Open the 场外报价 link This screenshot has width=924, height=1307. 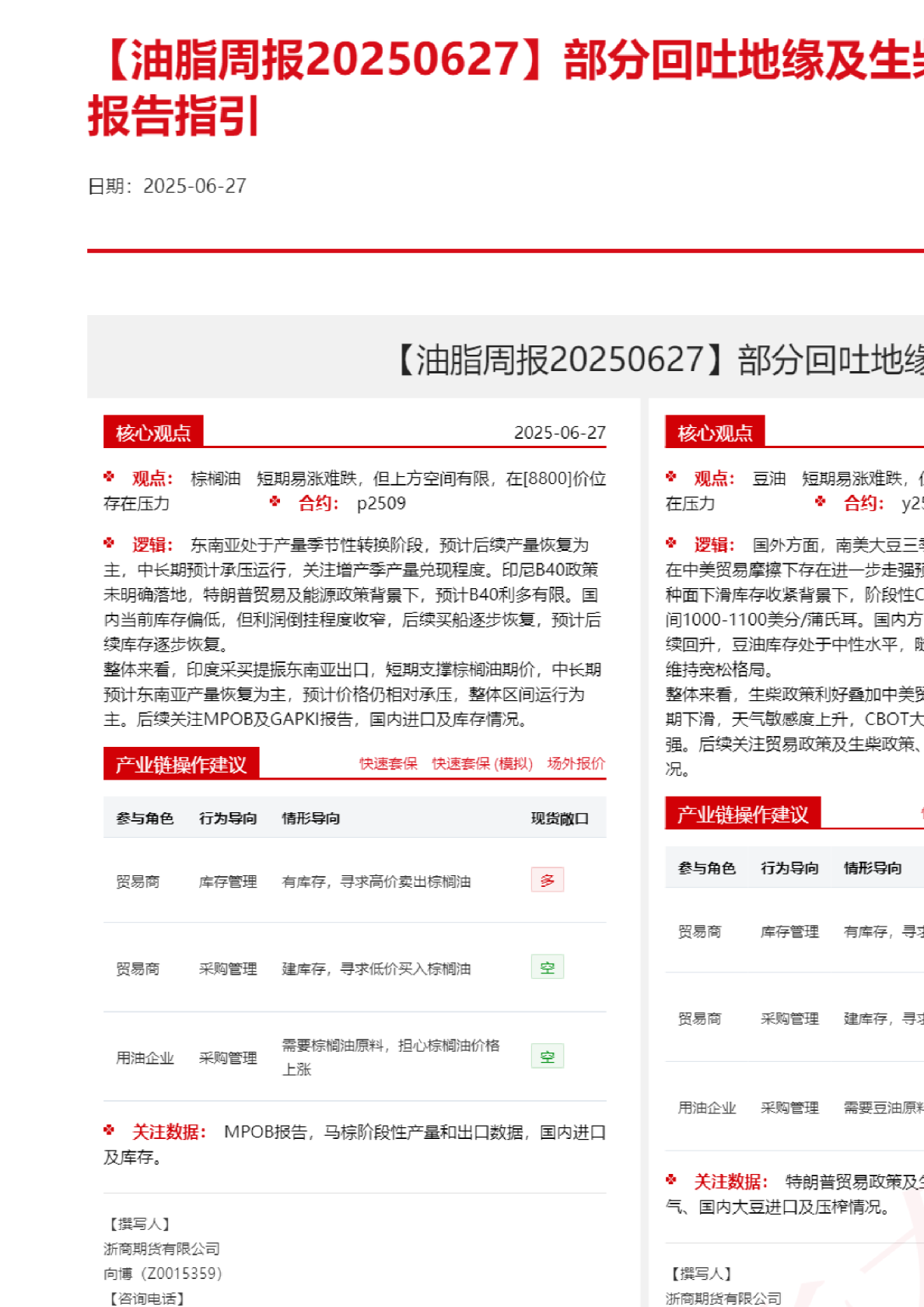click(576, 763)
